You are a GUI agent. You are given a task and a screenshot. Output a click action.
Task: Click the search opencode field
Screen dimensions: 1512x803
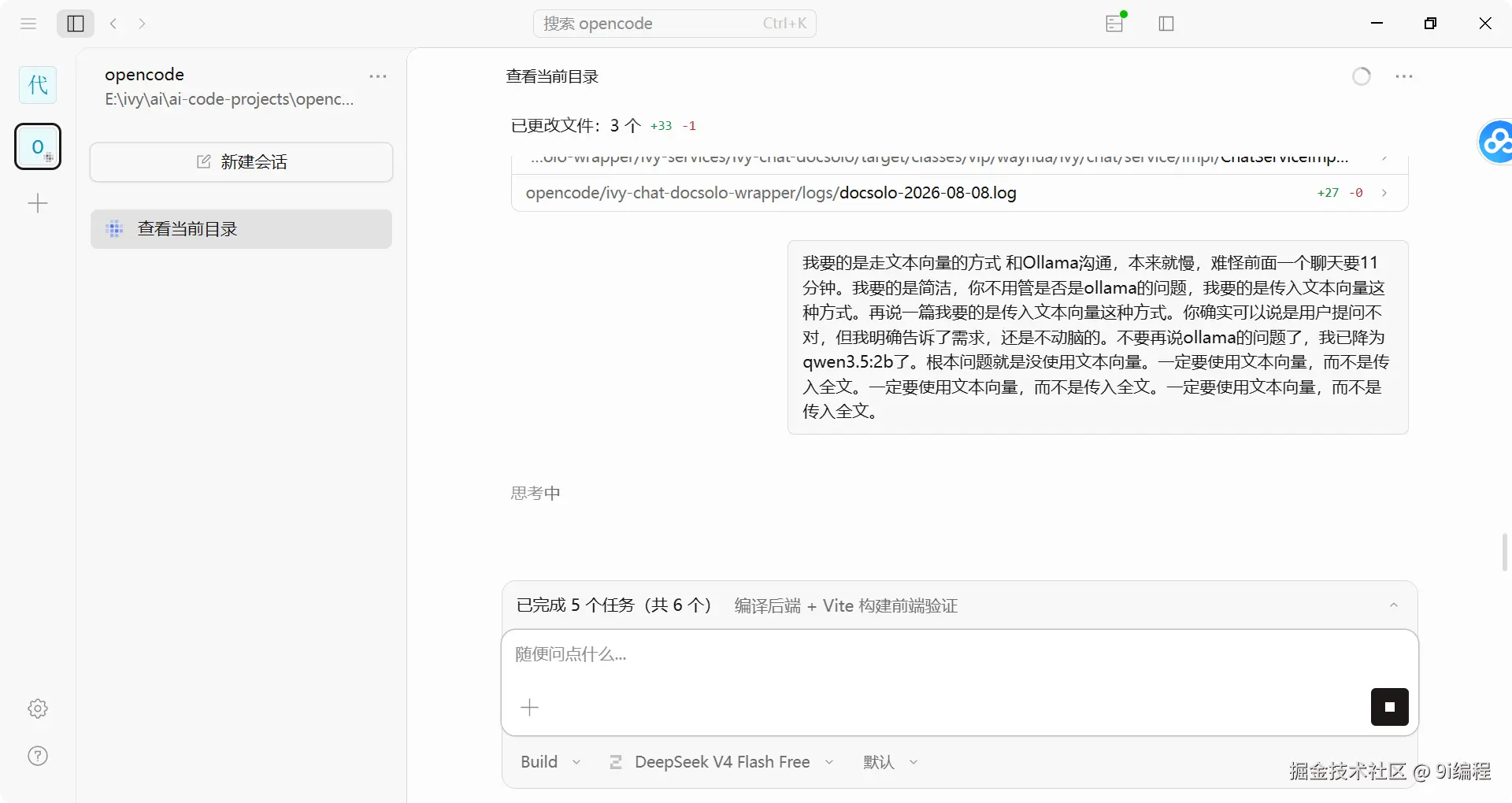(x=675, y=24)
